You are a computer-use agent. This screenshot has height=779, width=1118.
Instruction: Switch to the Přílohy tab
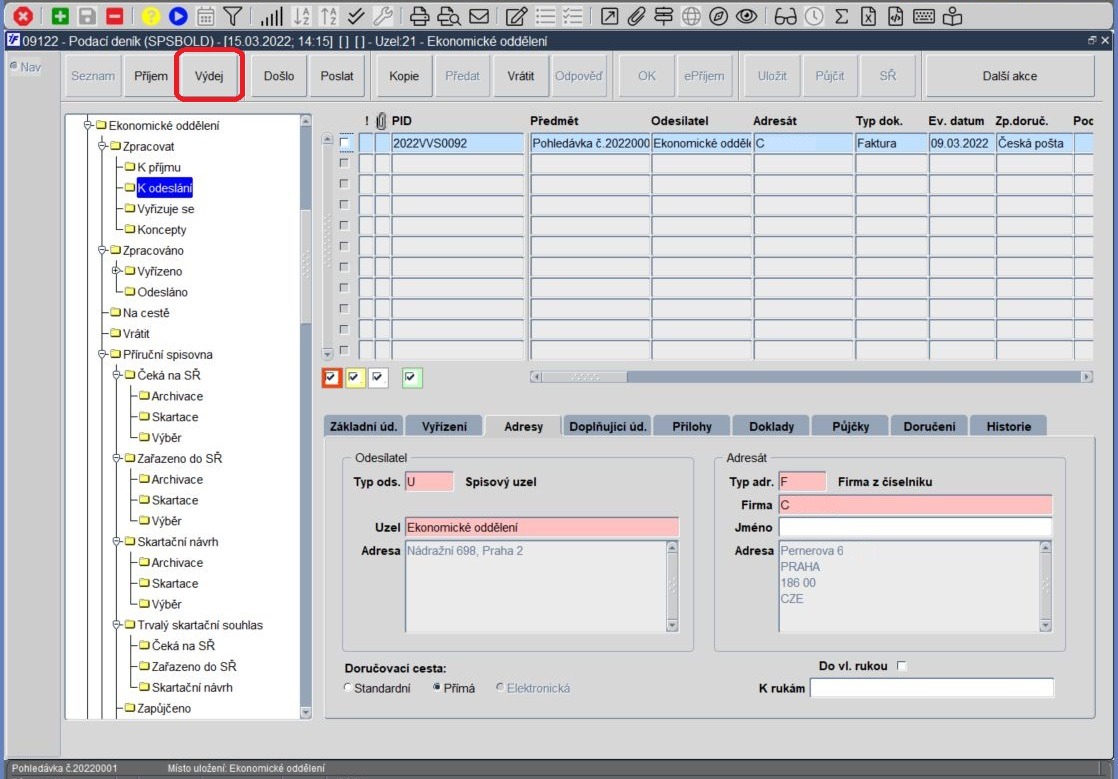point(692,426)
